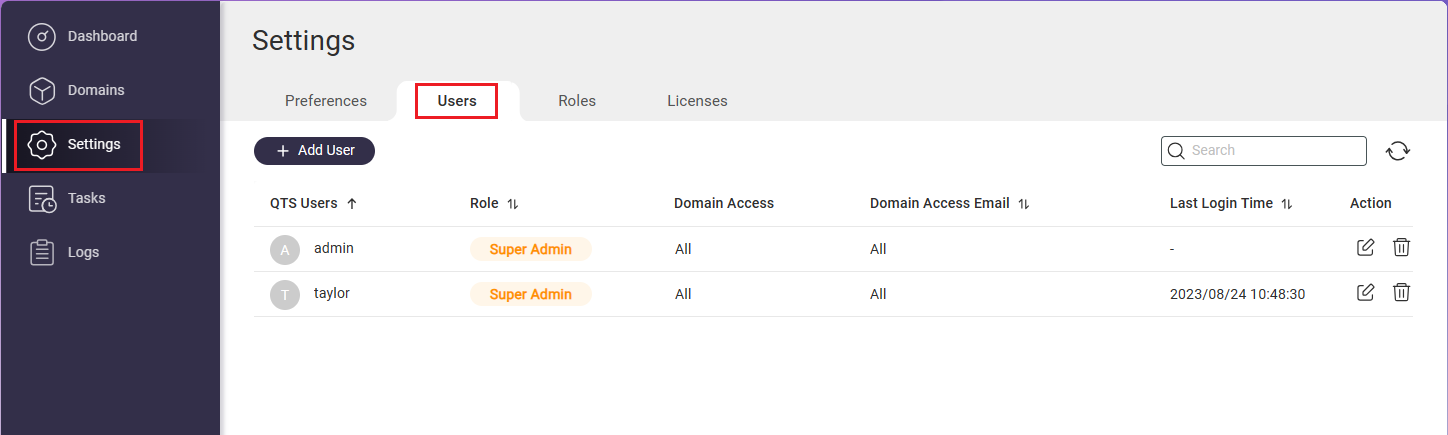Click the Search input field
Viewport: 1448px width, 435px height.
pyautogui.click(x=1272, y=151)
